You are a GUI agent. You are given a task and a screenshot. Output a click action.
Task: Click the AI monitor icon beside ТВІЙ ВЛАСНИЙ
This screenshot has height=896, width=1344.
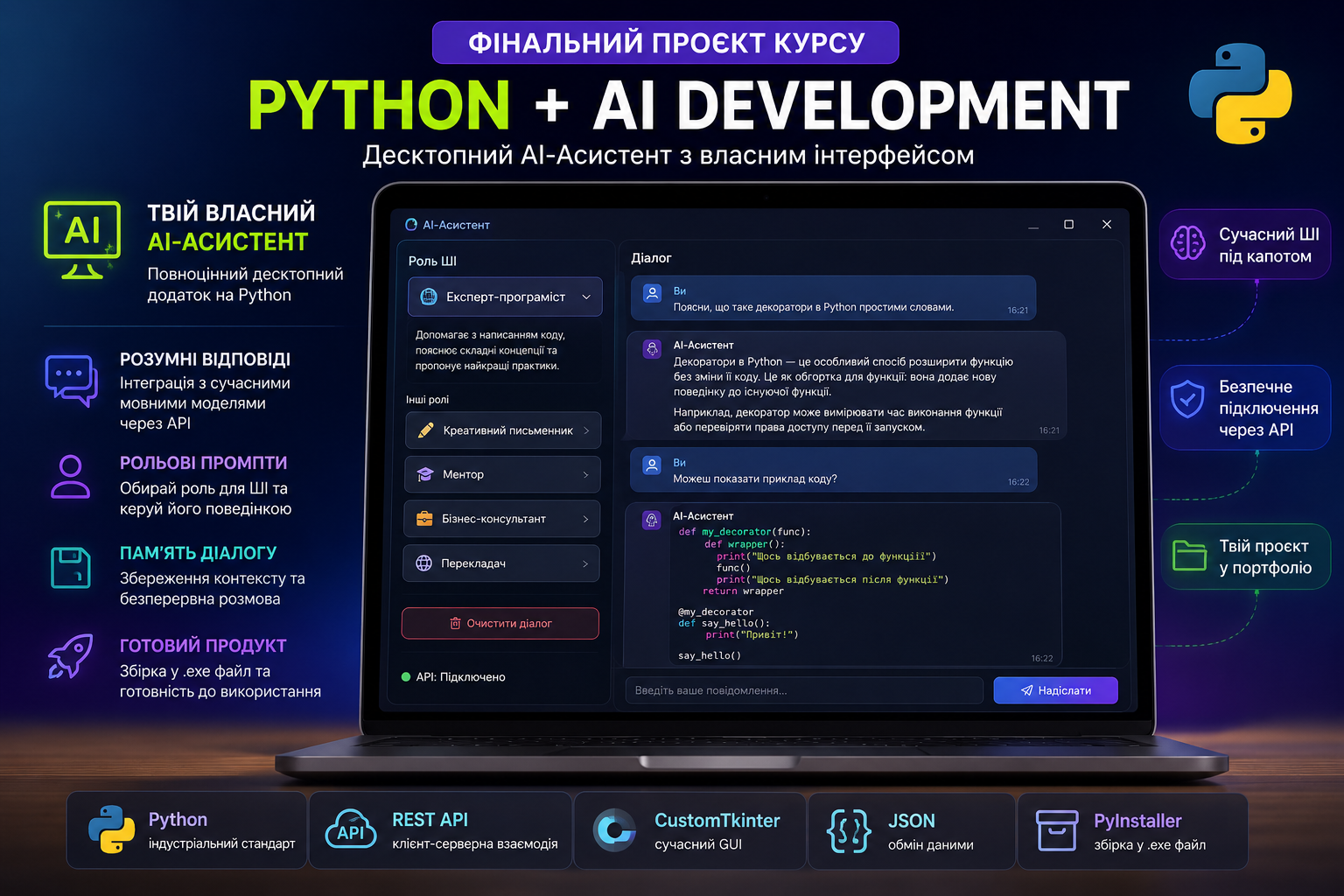point(82,241)
